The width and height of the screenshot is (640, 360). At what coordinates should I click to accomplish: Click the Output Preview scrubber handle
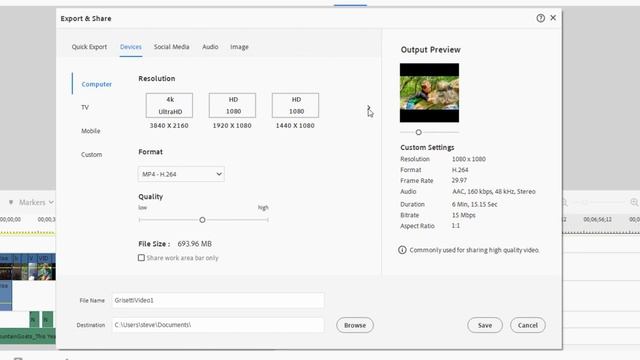coord(418,132)
